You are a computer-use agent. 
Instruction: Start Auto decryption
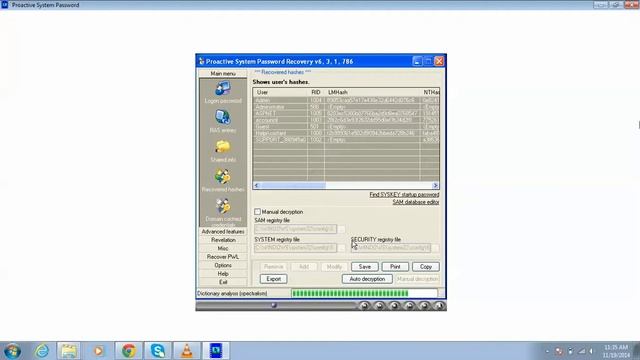[367, 279]
